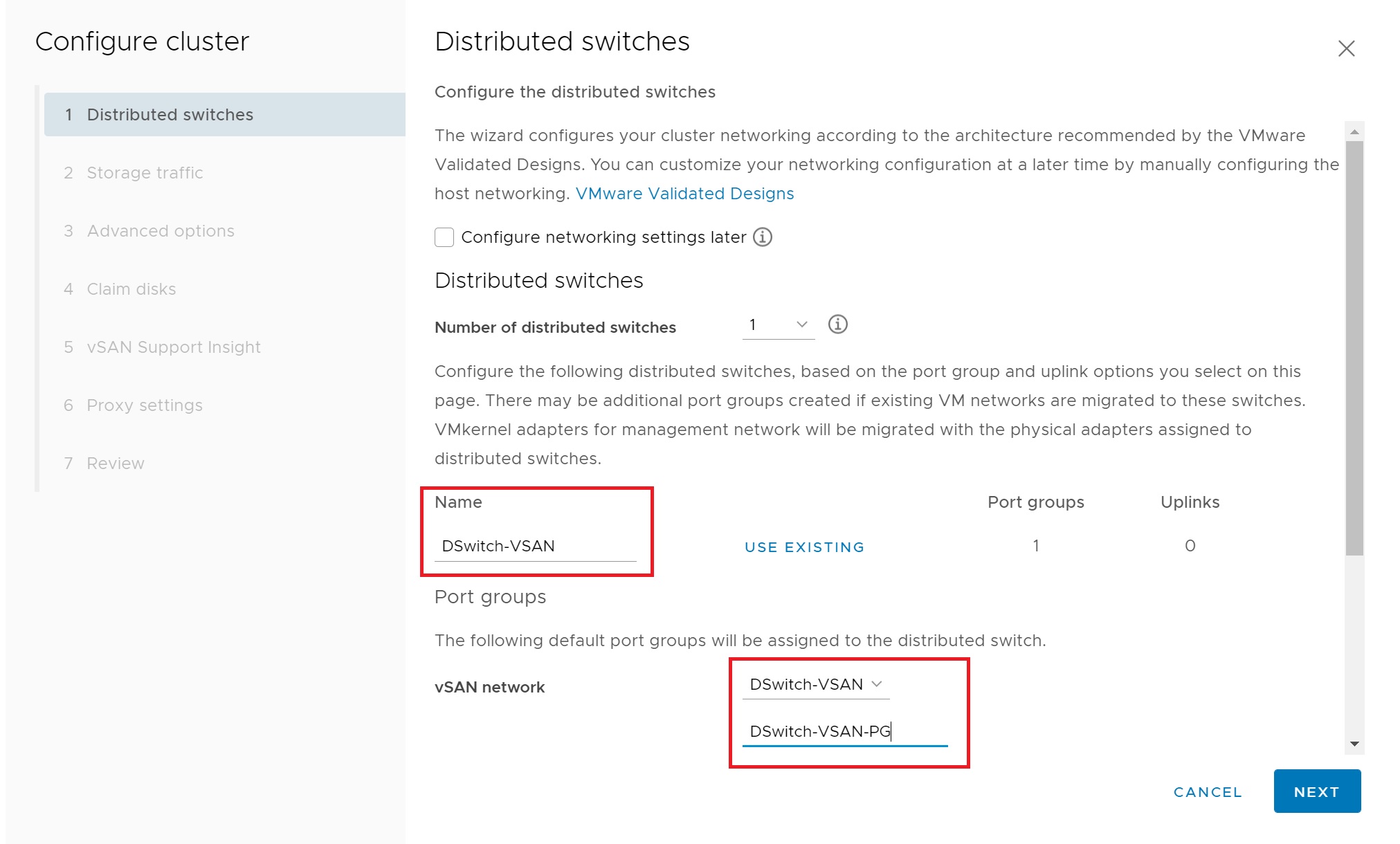Expand vSAN network DSwitch-VSAN dropdown
The image size is (1400, 844).
[x=816, y=684]
